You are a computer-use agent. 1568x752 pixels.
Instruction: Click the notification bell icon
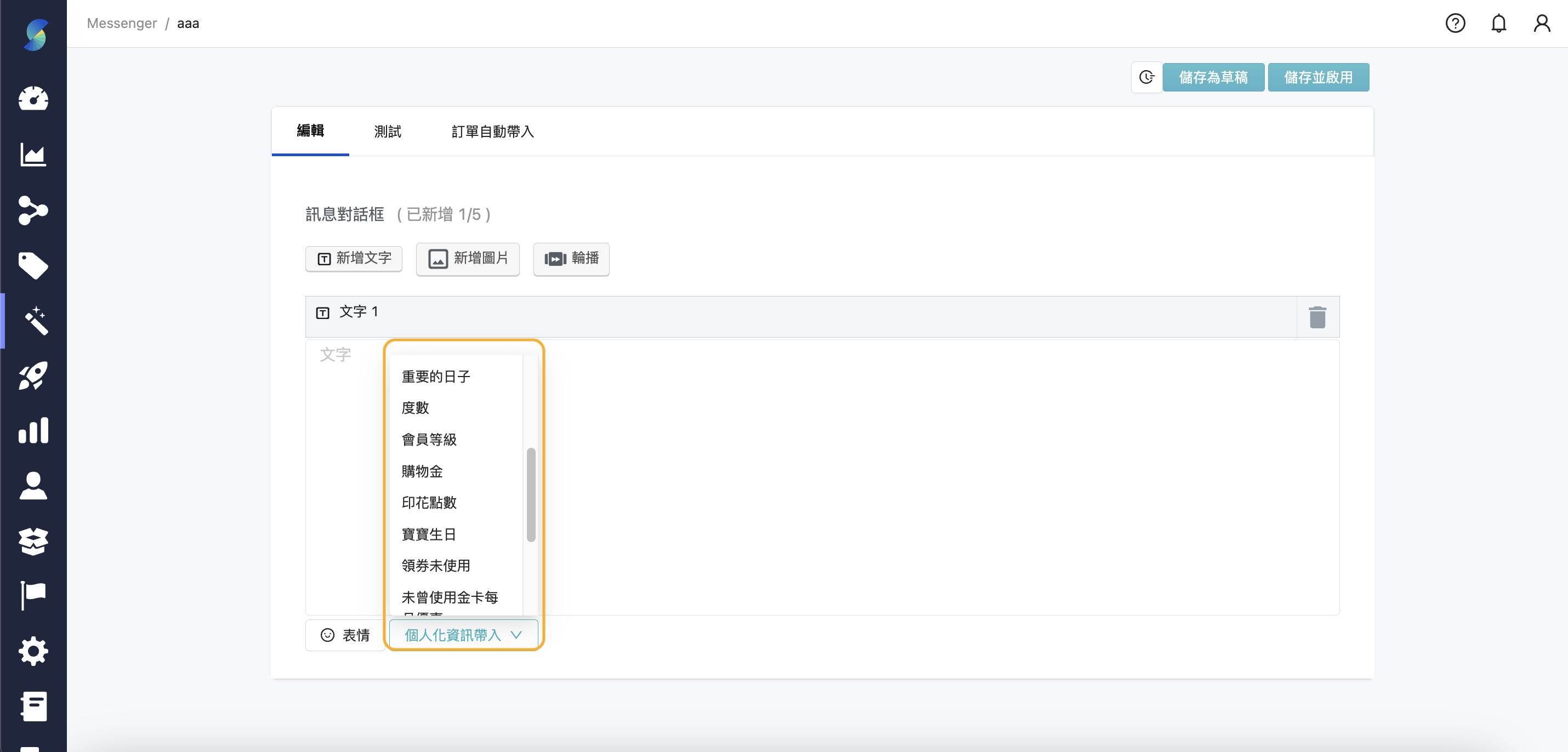pyautogui.click(x=1498, y=23)
